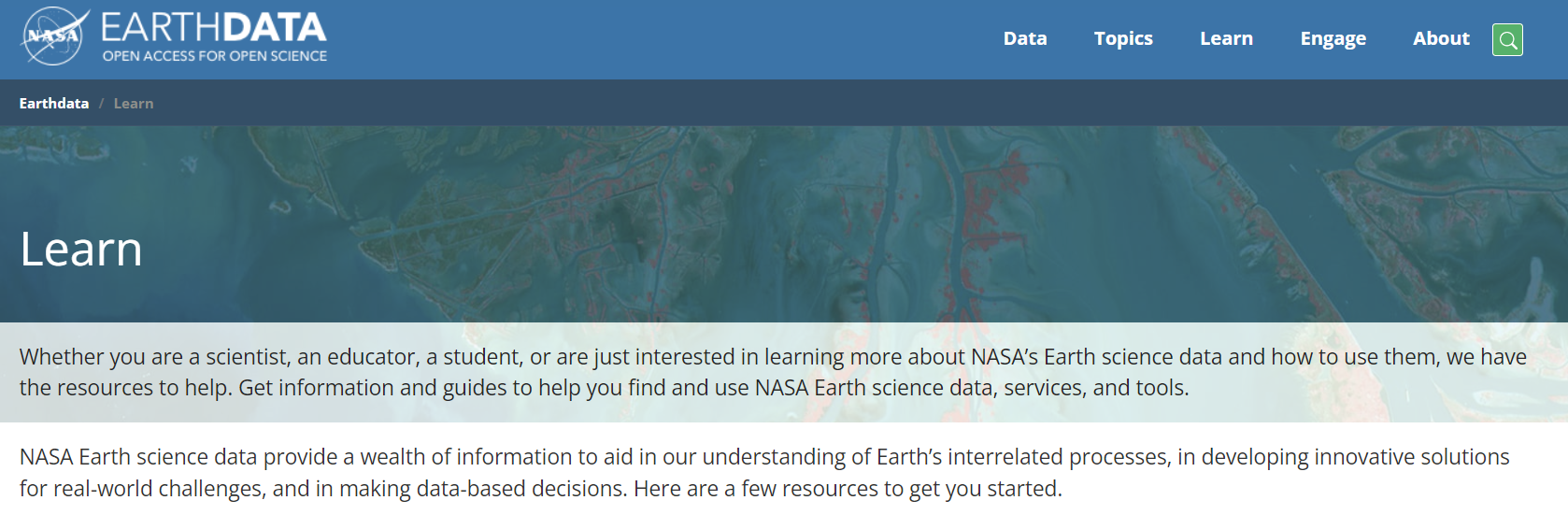The height and width of the screenshot is (529, 1568).
Task: Open the search magnifier icon
Action: (1507, 40)
